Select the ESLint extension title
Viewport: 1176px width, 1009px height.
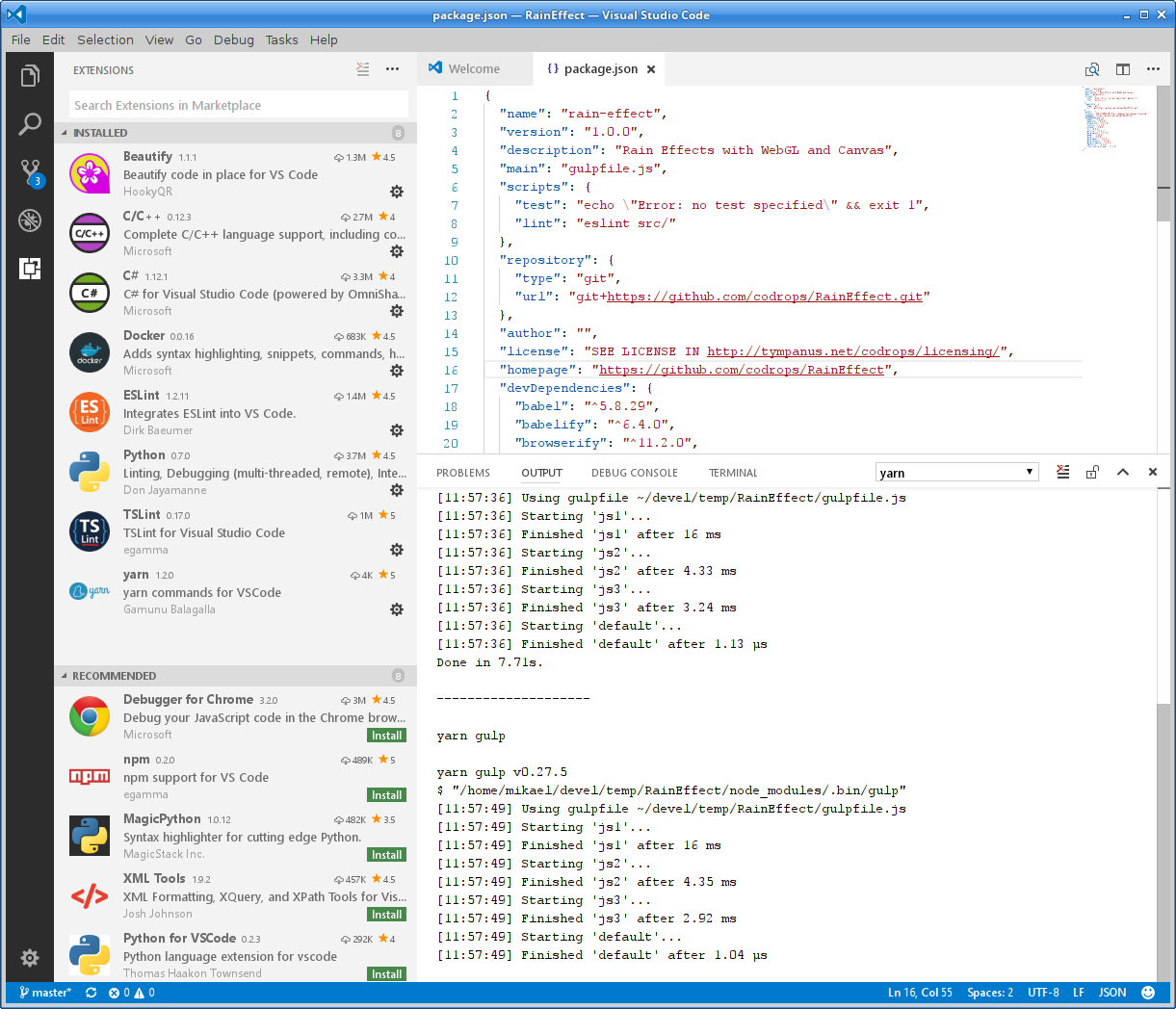142,395
